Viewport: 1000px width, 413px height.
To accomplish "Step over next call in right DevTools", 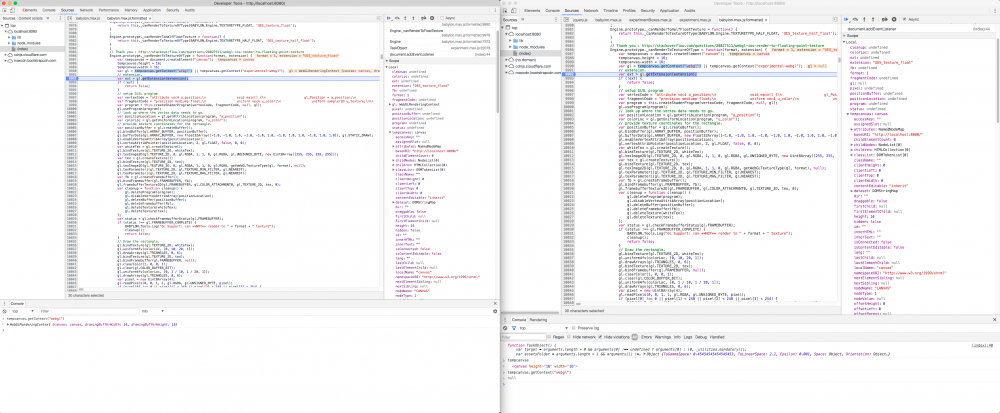I will point(855,20).
